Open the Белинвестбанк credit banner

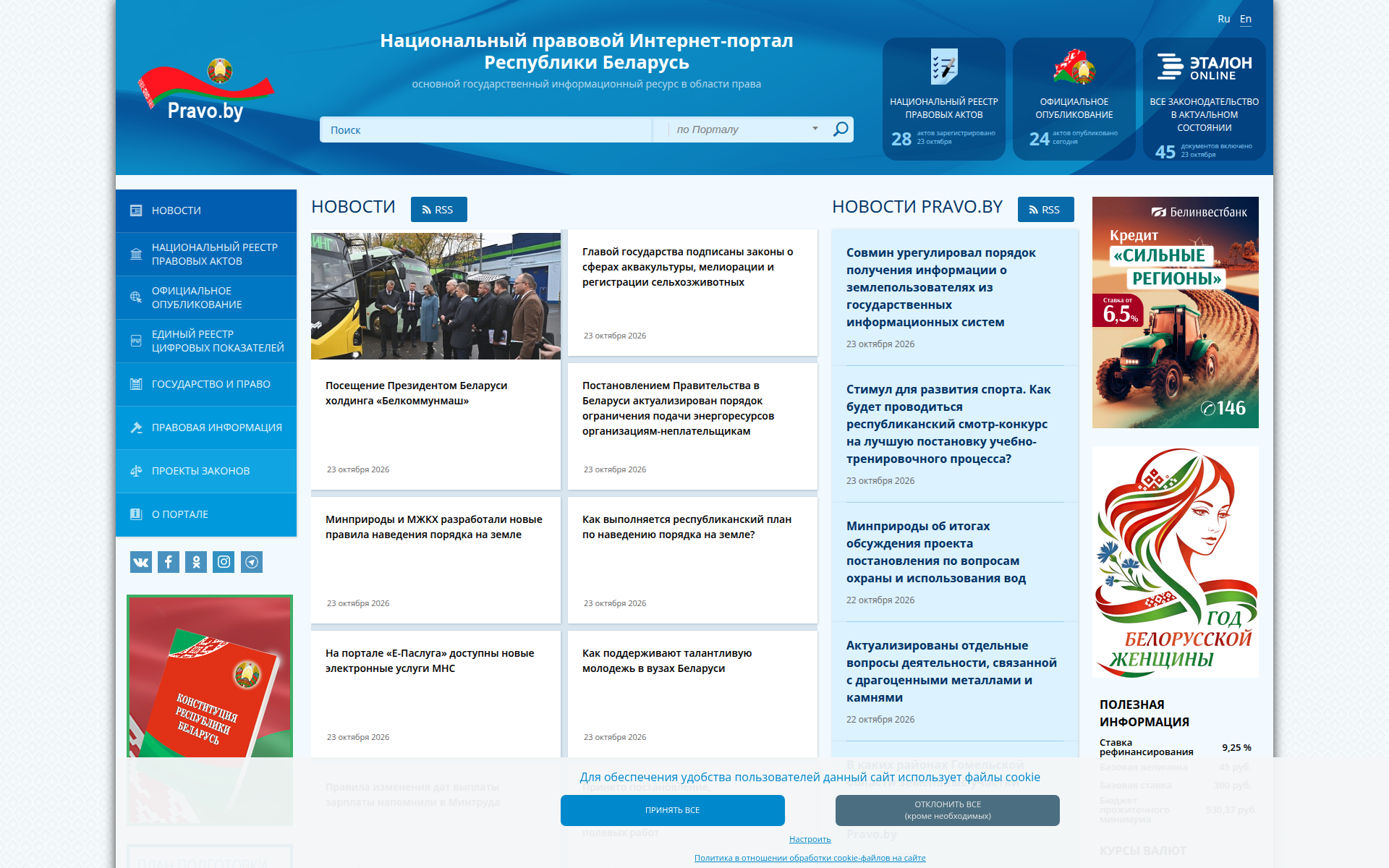pos(1176,312)
